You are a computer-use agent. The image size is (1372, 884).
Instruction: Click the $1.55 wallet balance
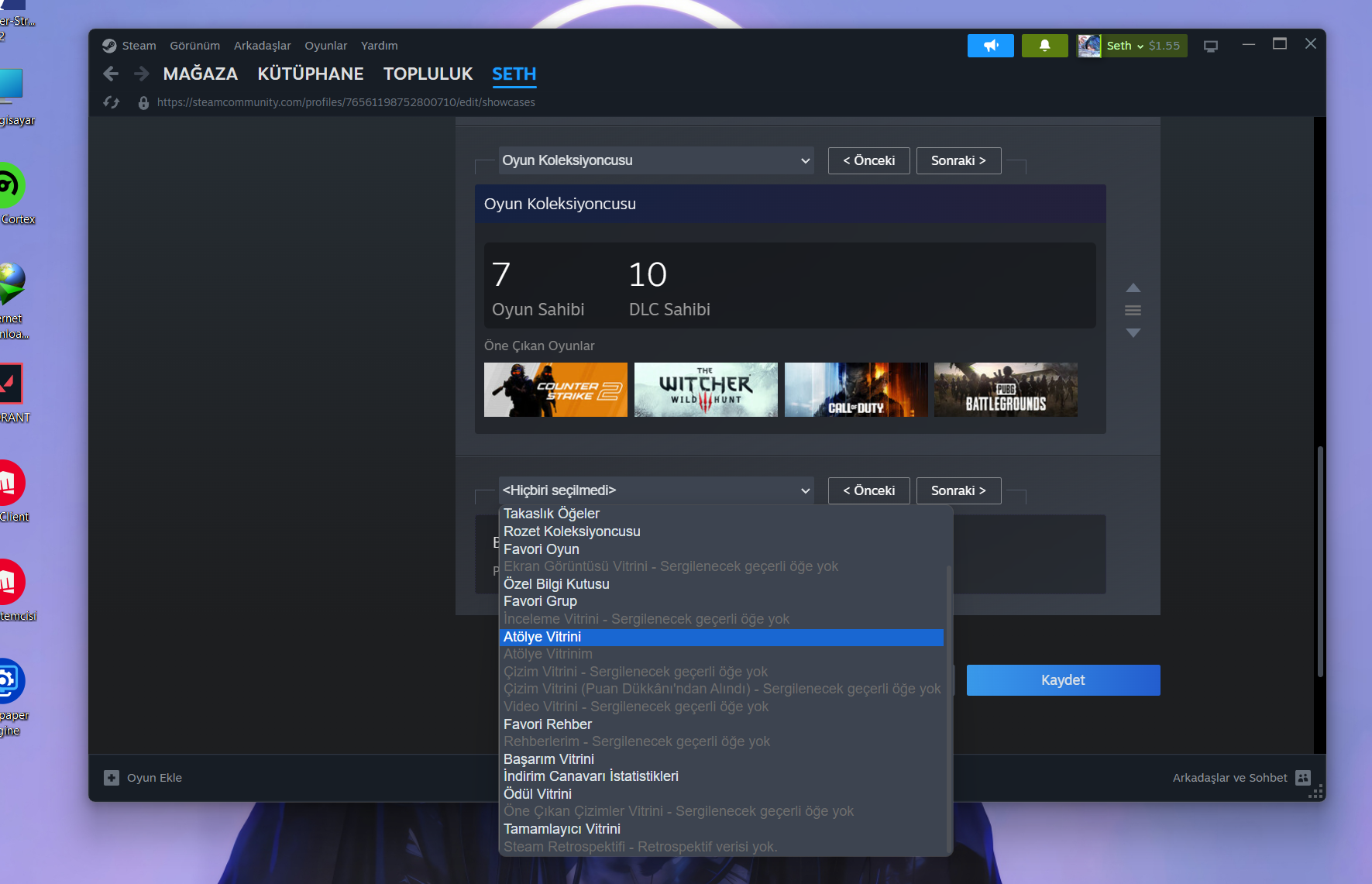tap(1164, 46)
